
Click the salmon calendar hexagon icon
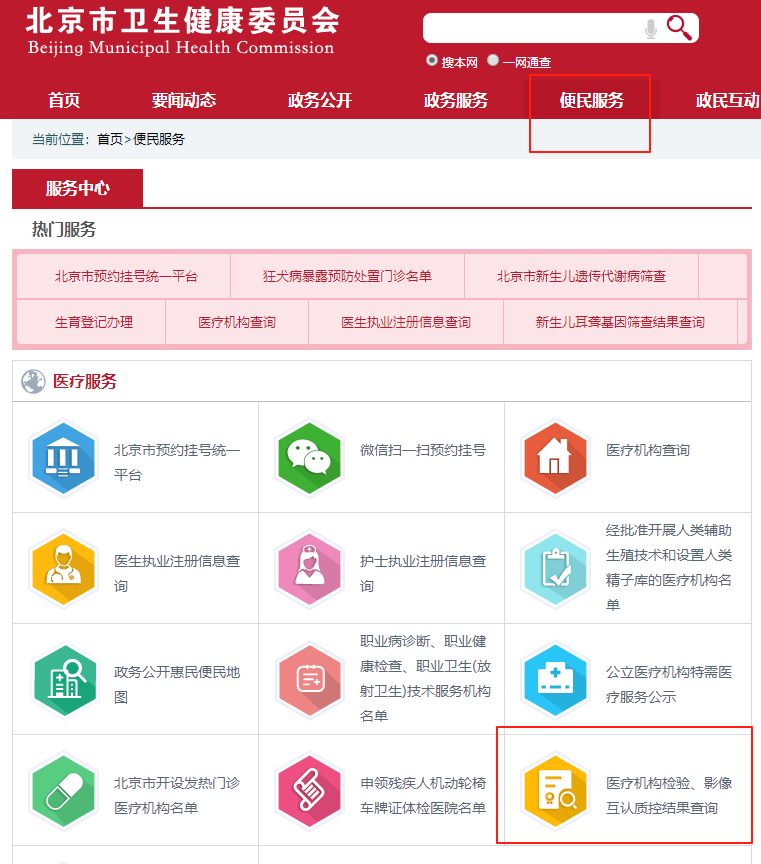pyautogui.click(x=309, y=680)
